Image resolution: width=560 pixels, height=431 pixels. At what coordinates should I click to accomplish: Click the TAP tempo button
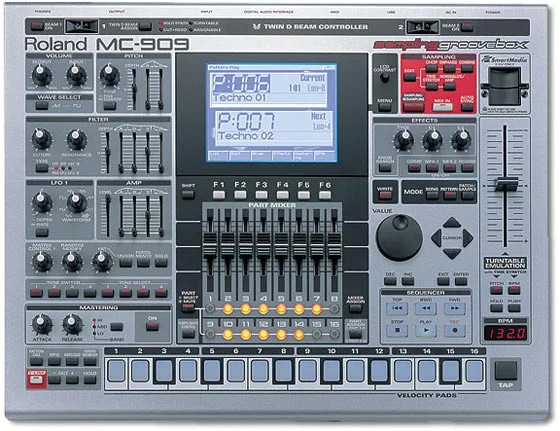(x=506, y=370)
